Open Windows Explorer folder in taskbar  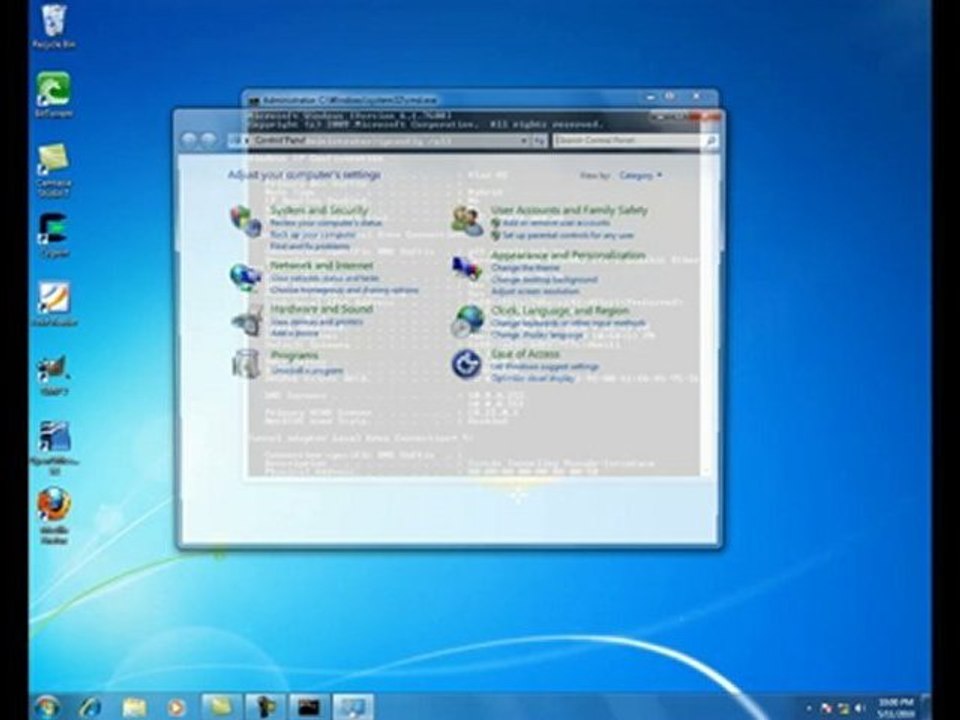134,708
